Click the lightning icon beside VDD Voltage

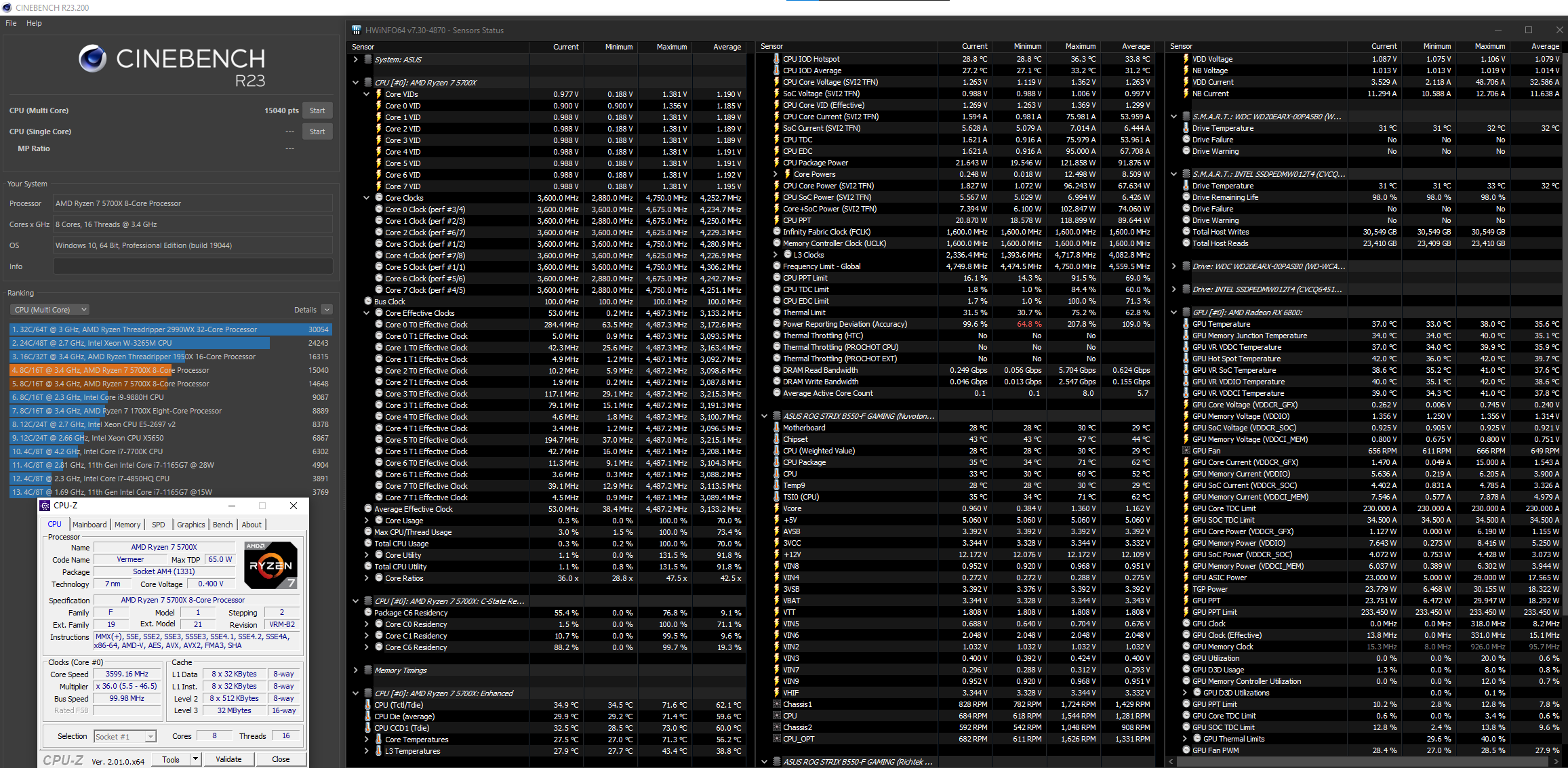pyautogui.click(x=1186, y=59)
